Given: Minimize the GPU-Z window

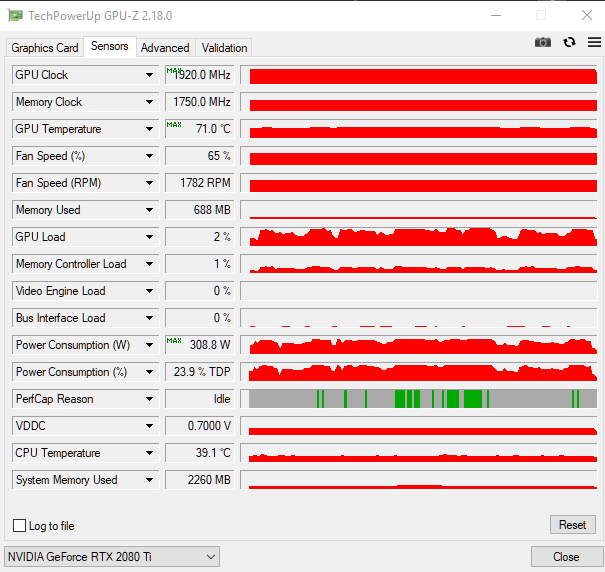Looking at the screenshot, I should coord(496,15).
